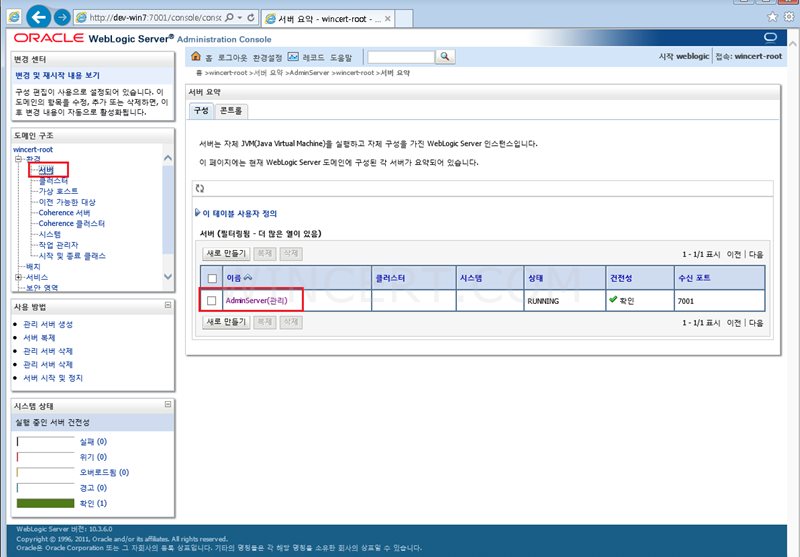Click the favicon on 서버 요약 tab
800x557 pixels.
270,19
